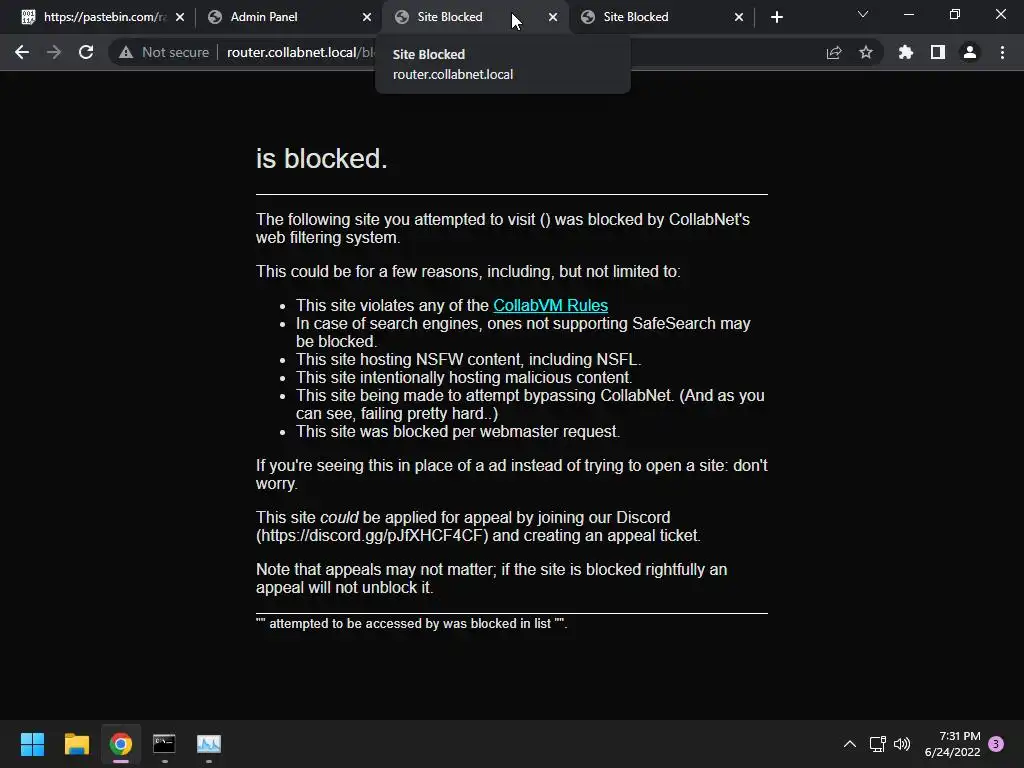Click the browser forward arrow
Image resolution: width=1024 pixels, height=768 pixels.
[x=54, y=52]
